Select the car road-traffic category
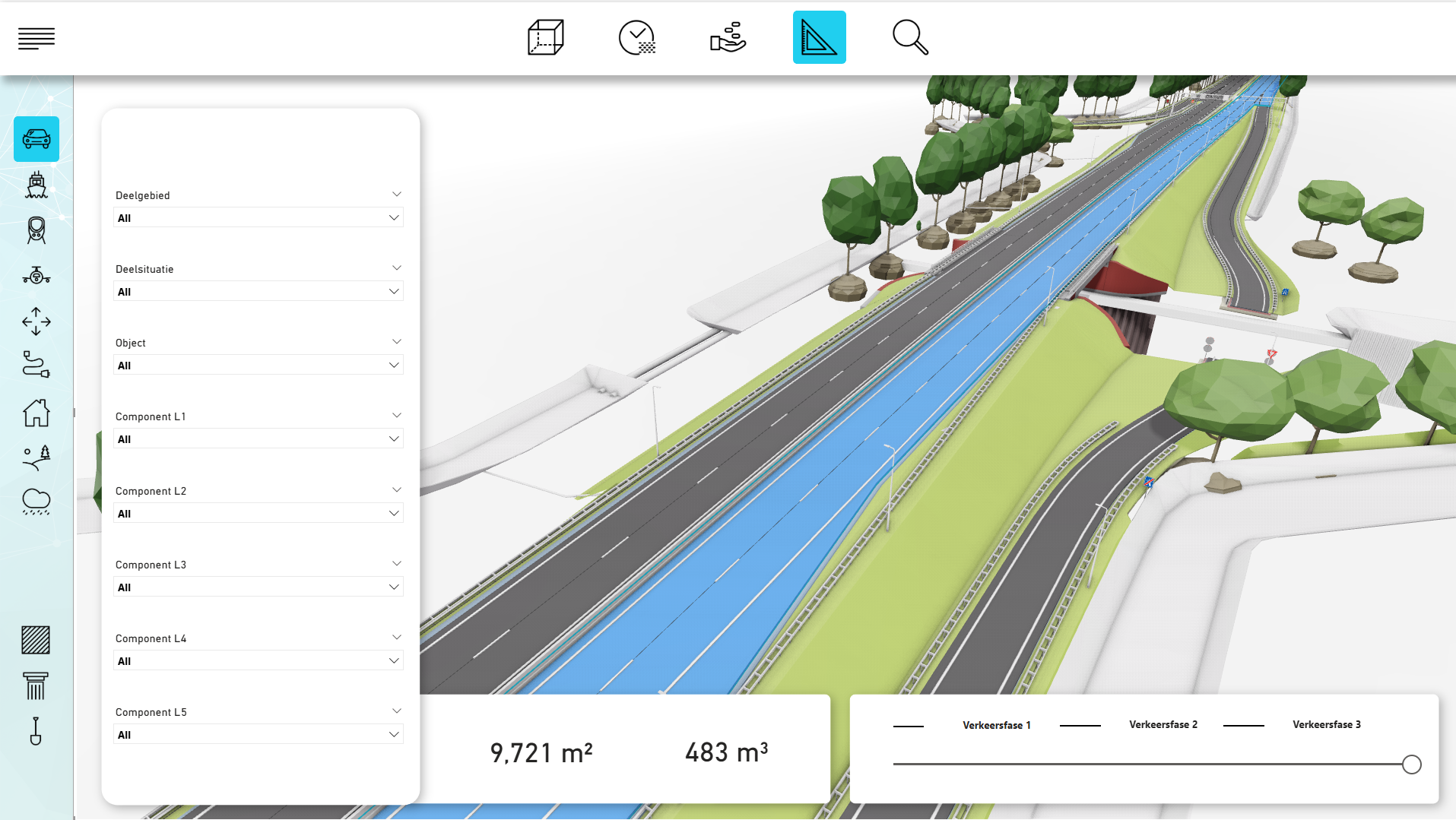This screenshot has width=1456, height=820. tap(36, 139)
